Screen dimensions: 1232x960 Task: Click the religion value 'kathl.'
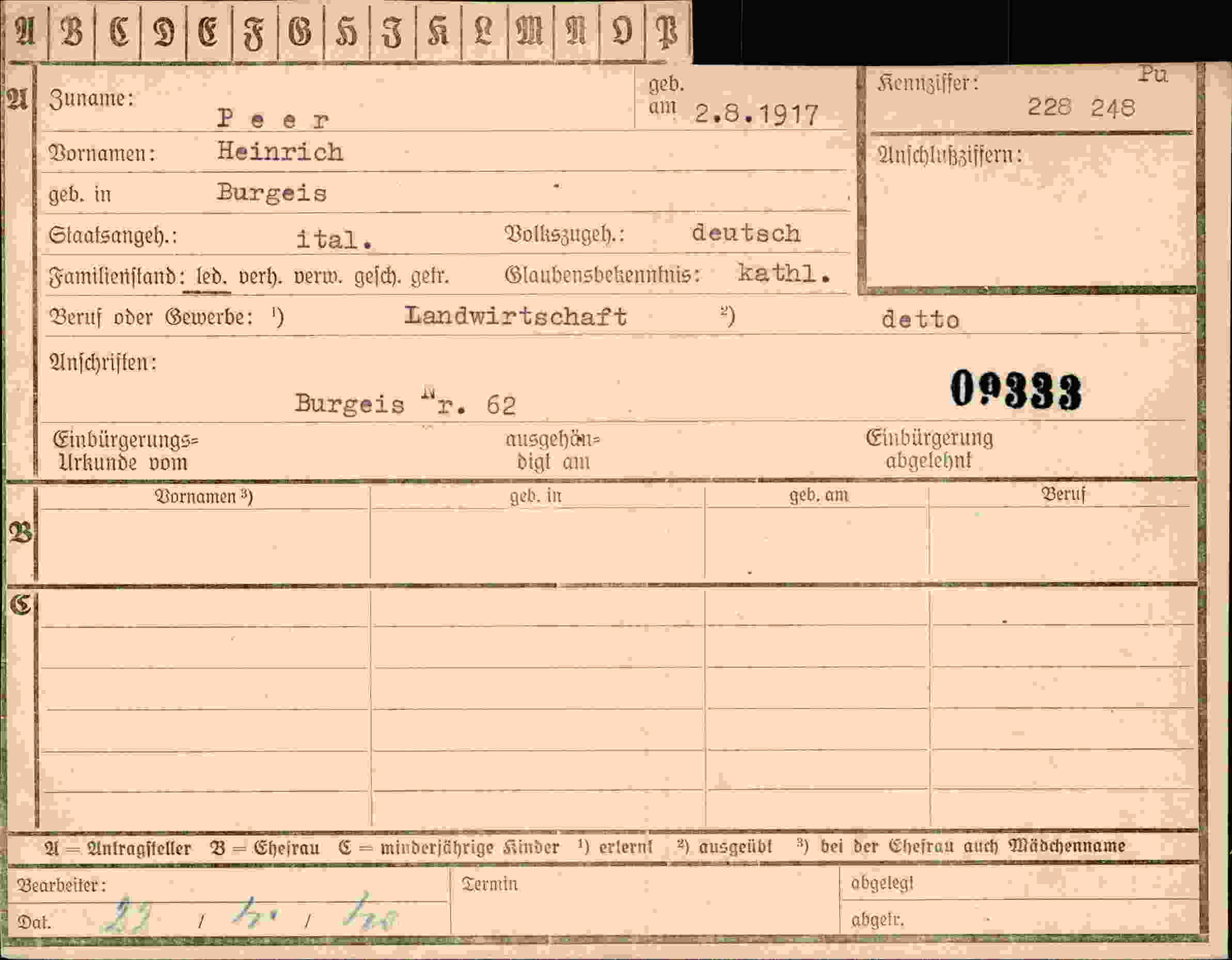point(784,273)
